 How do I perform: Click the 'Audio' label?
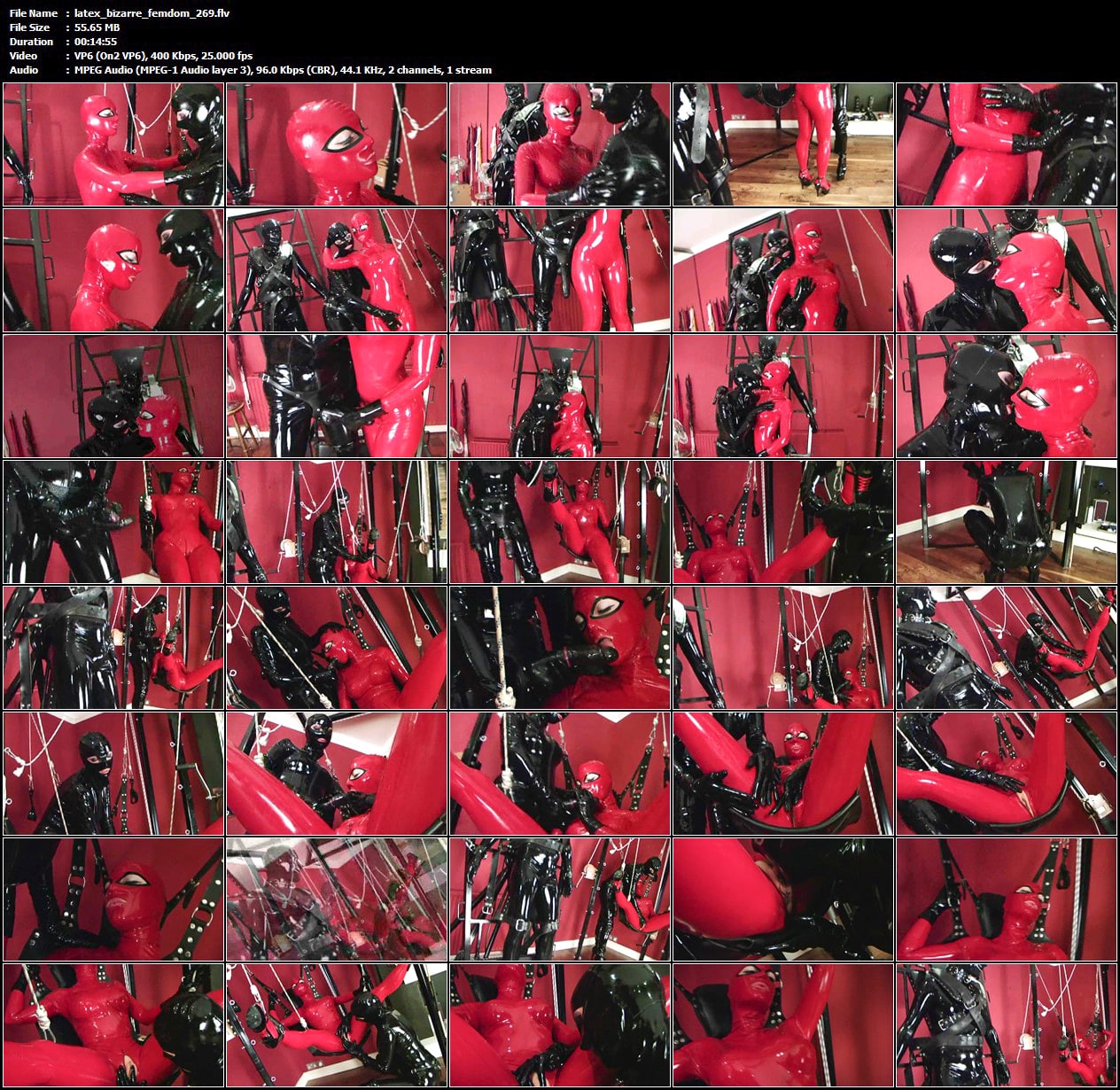[x=24, y=70]
